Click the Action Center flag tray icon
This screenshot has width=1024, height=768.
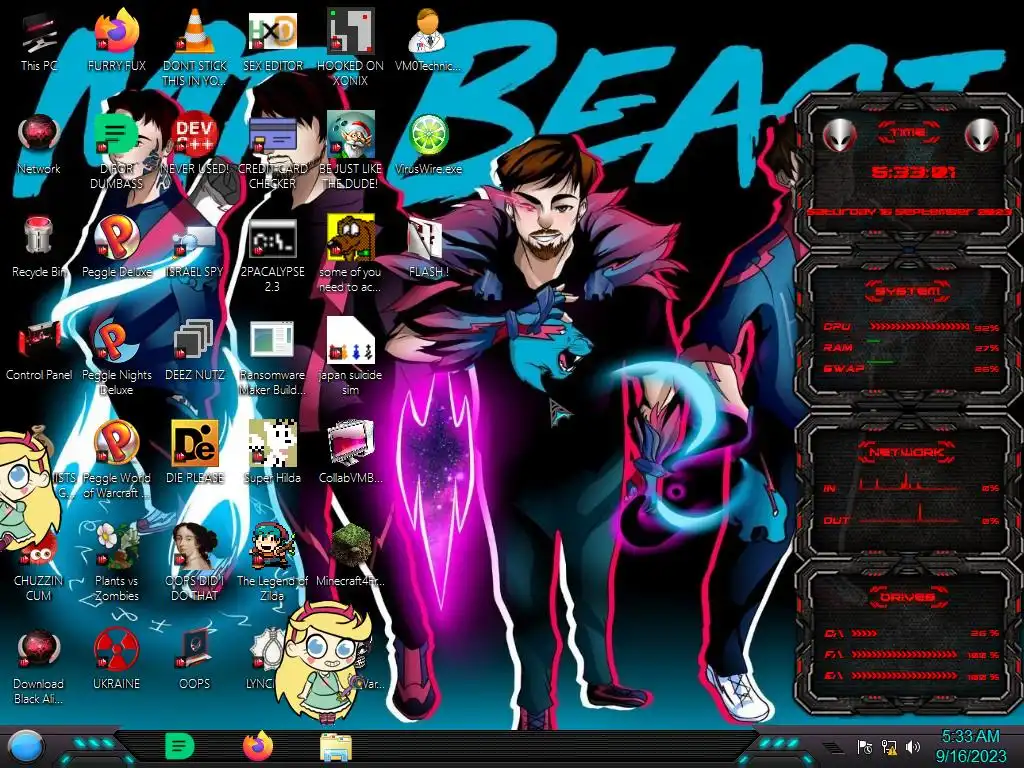[x=865, y=746]
